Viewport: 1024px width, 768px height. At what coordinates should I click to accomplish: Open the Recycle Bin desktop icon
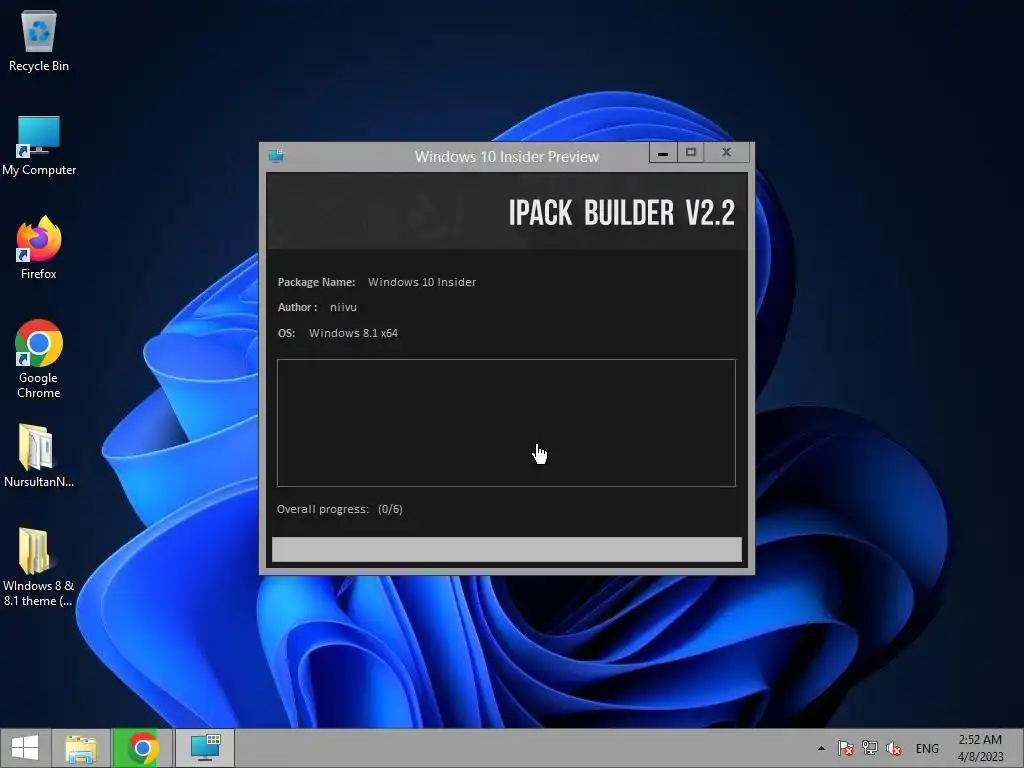[39, 41]
